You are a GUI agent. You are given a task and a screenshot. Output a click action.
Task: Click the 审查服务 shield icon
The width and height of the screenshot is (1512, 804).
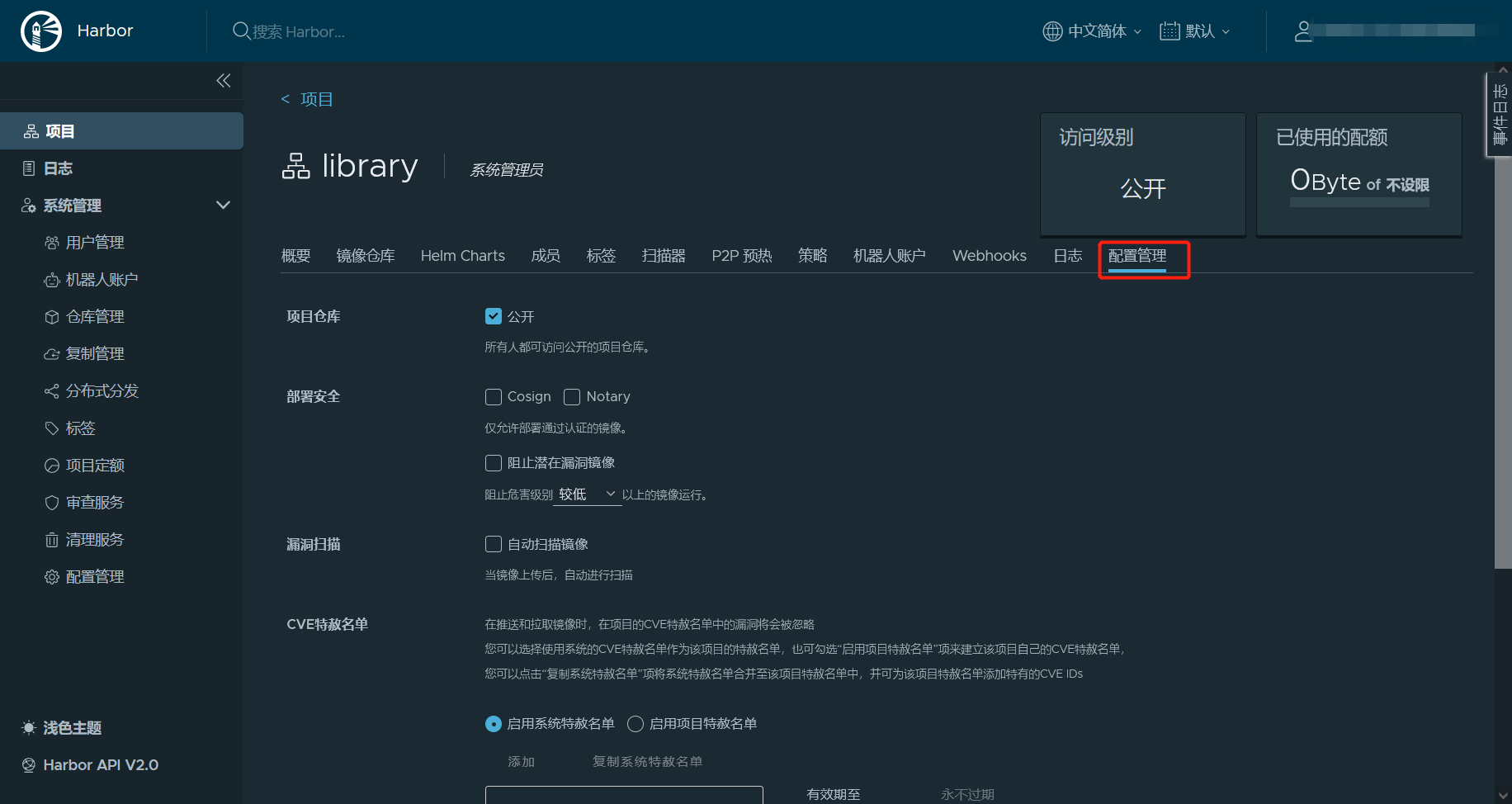(52, 503)
